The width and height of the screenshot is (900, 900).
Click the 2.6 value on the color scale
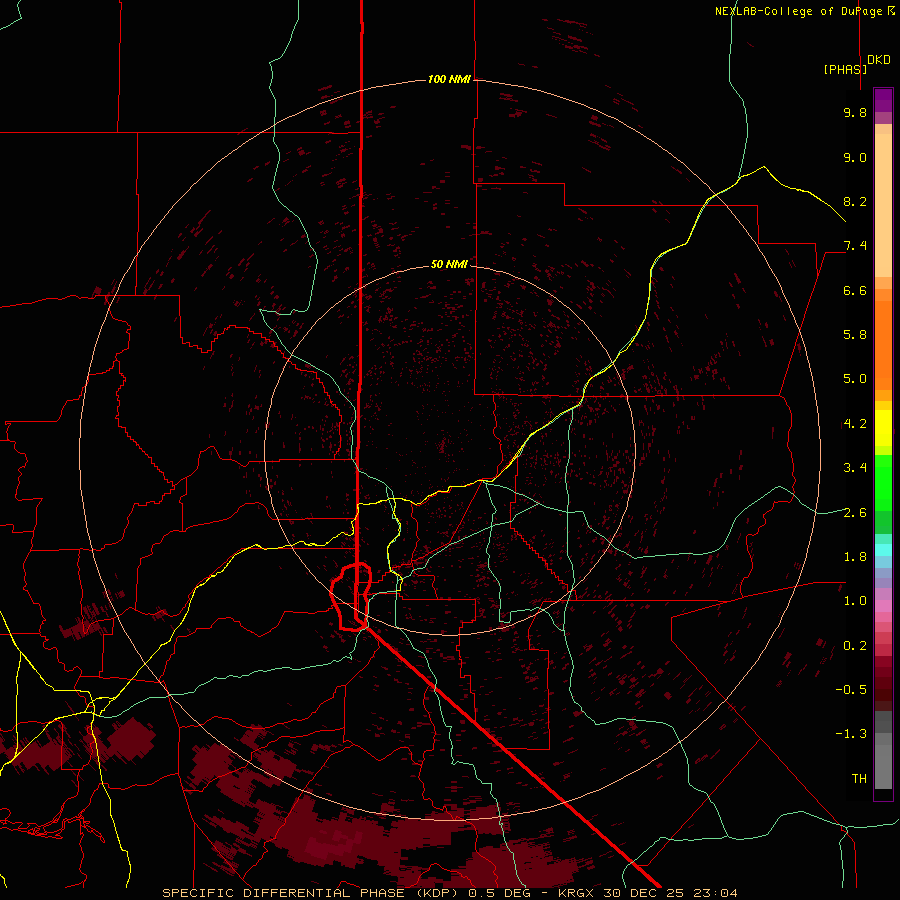855,513
